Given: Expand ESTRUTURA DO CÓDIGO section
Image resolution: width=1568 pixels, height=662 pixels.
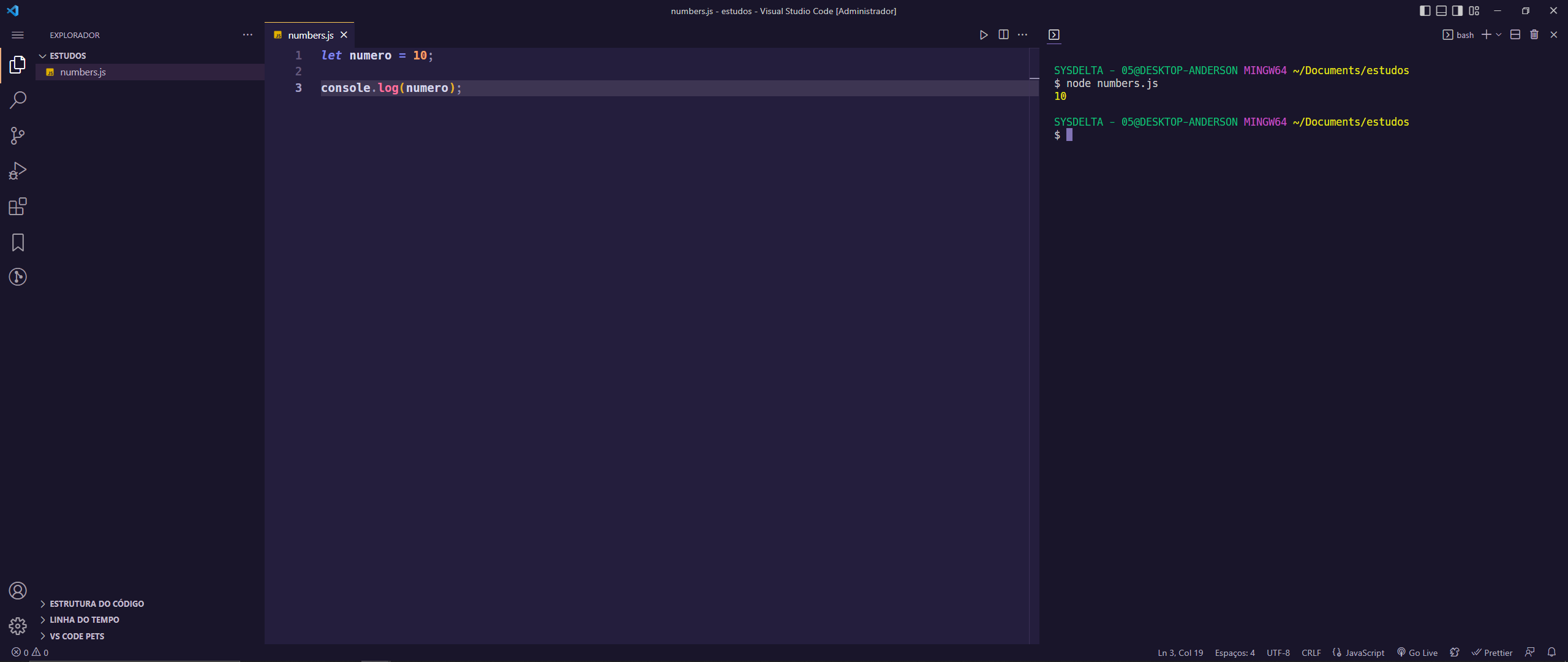Looking at the screenshot, I should (150, 604).
